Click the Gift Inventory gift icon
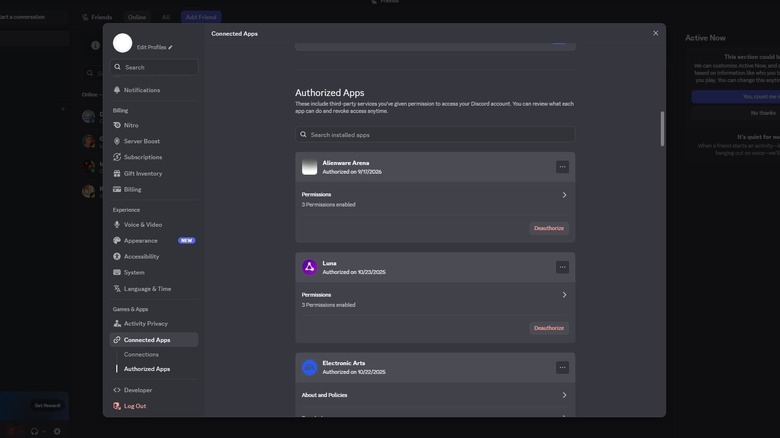The image size is (780, 438). coord(117,174)
